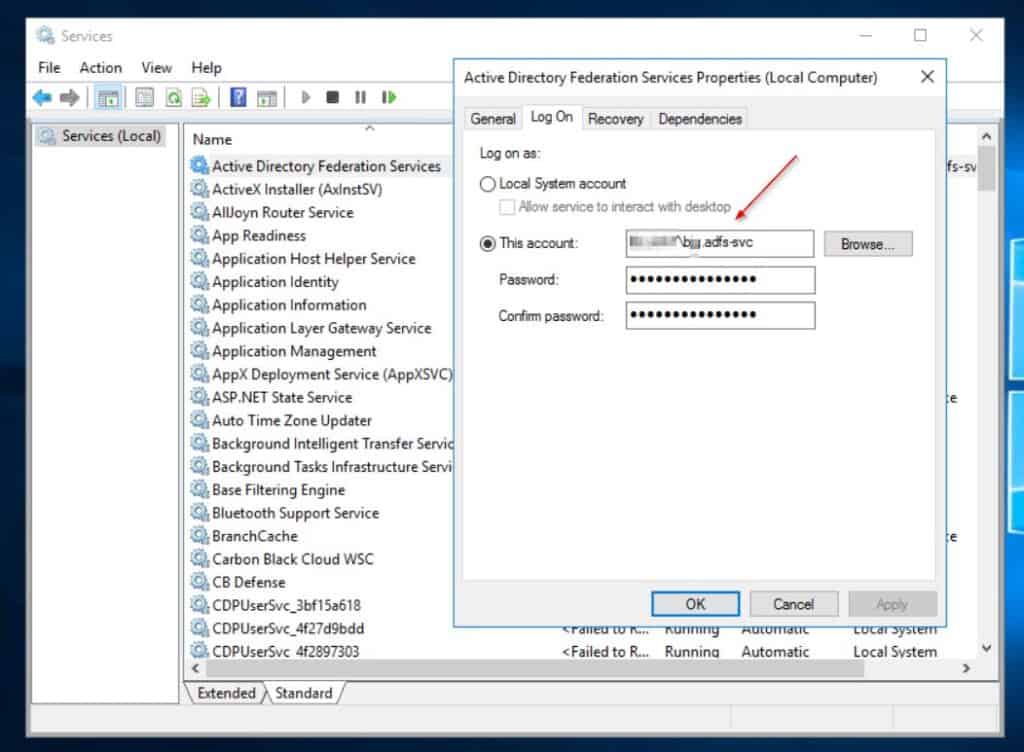Open the File menu
The width and height of the screenshot is (1024, 752).
(49, 68)
